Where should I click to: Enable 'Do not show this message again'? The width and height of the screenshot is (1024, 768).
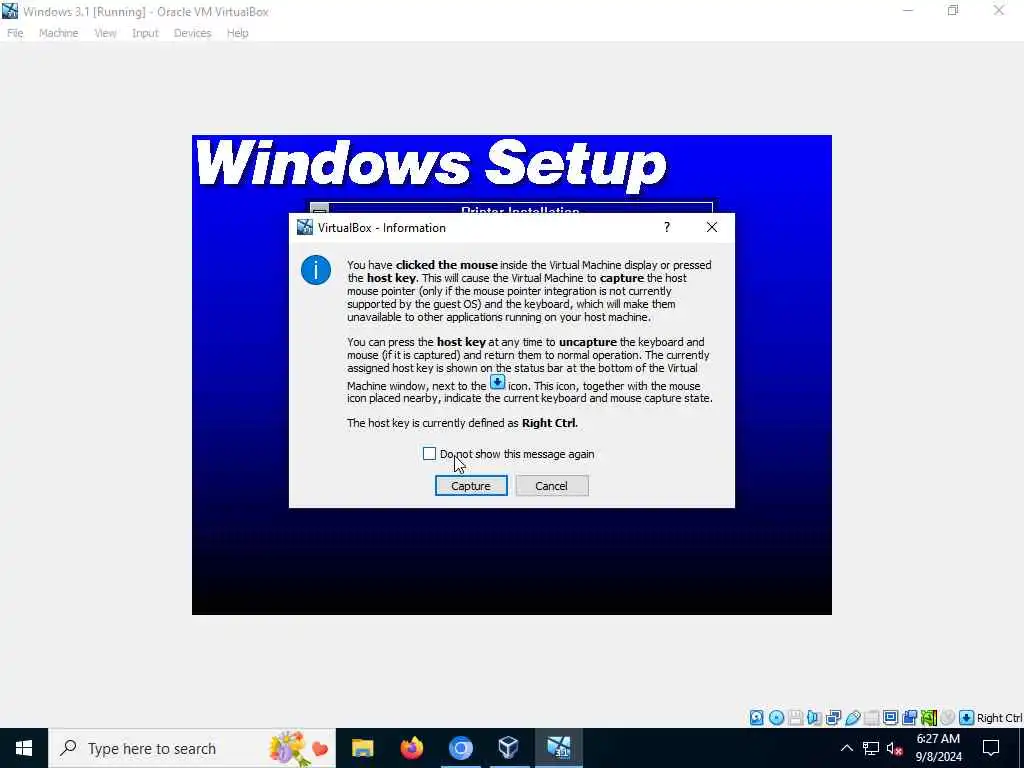pyautogui.click(x=429, y=454)
